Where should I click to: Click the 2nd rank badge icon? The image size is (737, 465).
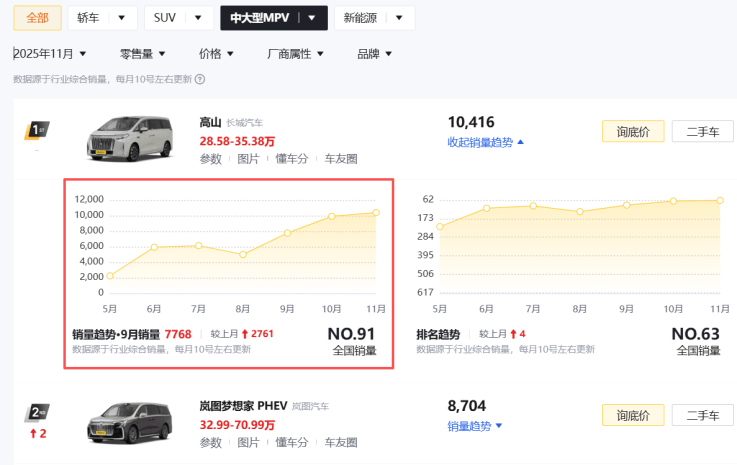pyautogui.click(x=37, y=413)
